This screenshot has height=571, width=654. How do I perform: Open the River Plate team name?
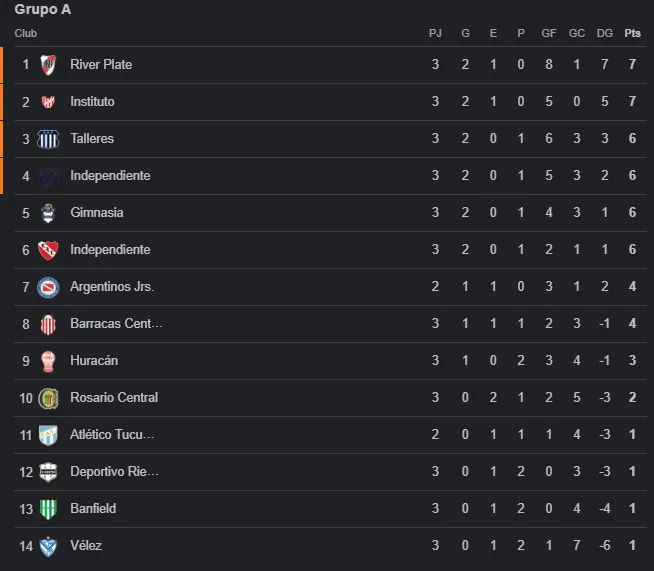coord(101,65)
